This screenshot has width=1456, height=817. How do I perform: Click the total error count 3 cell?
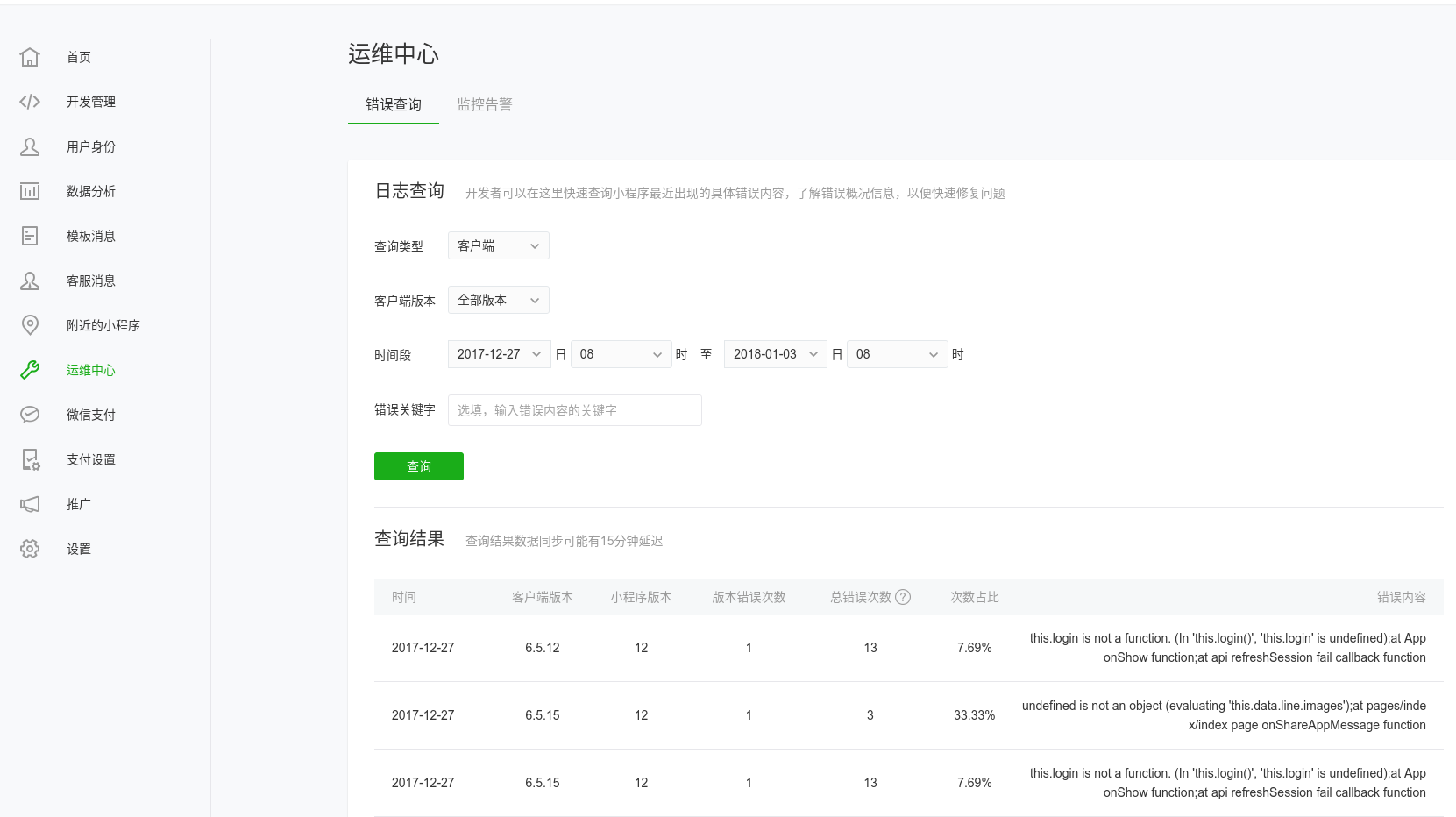pos(870,715)
